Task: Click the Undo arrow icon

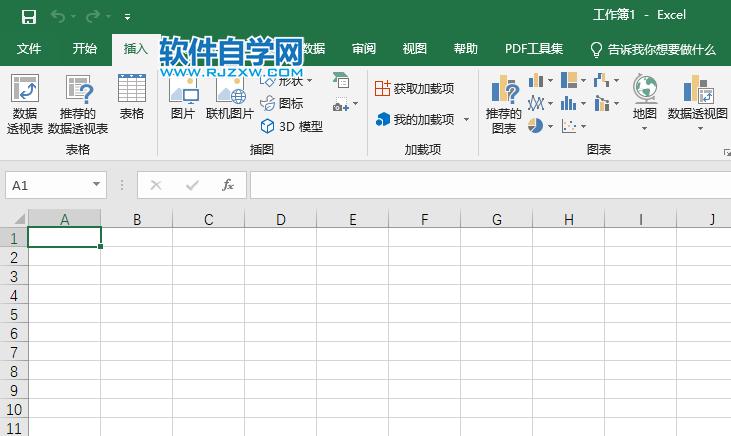Action: click(x=58, y=17)
